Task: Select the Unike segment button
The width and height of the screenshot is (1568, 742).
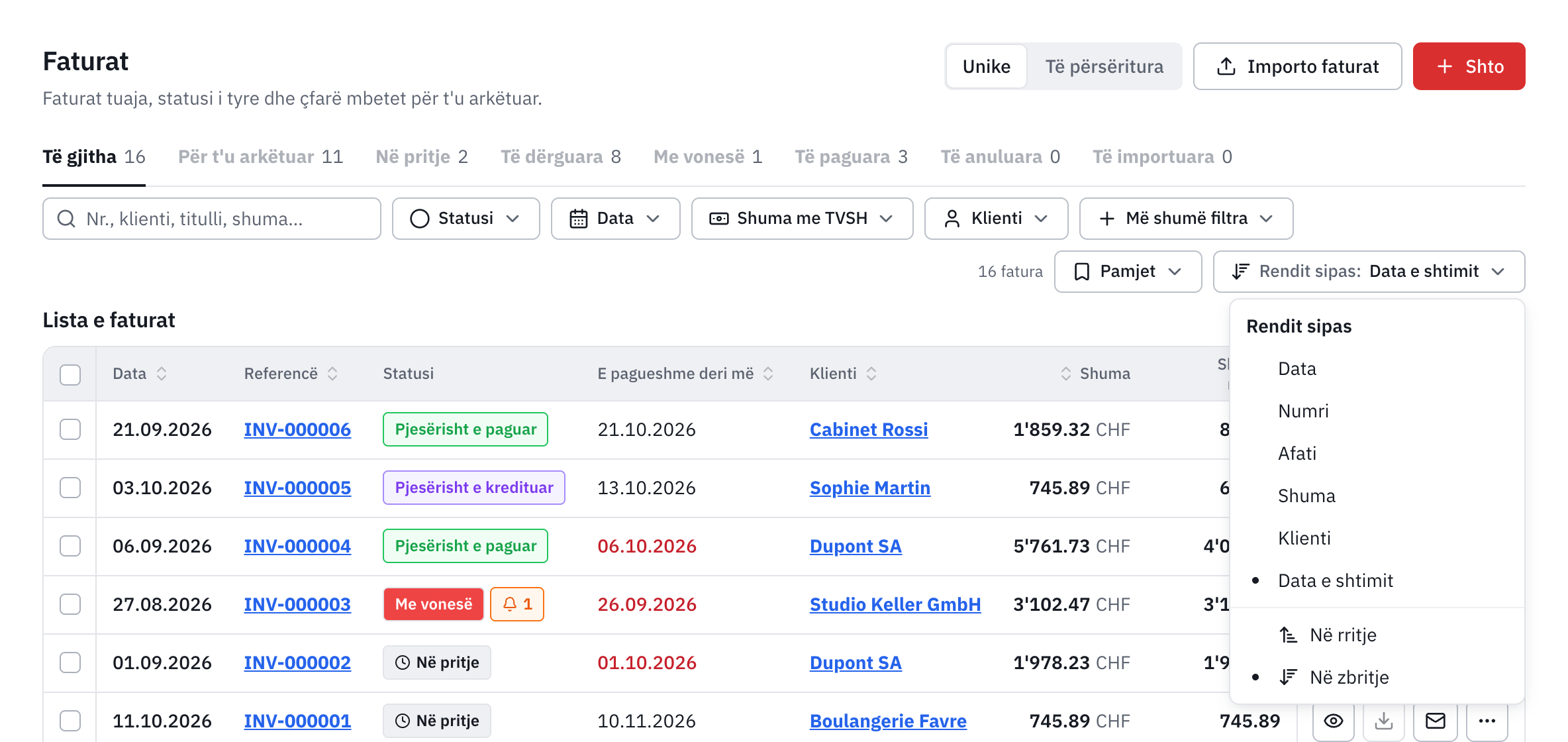Action: (x=987, y=66)
